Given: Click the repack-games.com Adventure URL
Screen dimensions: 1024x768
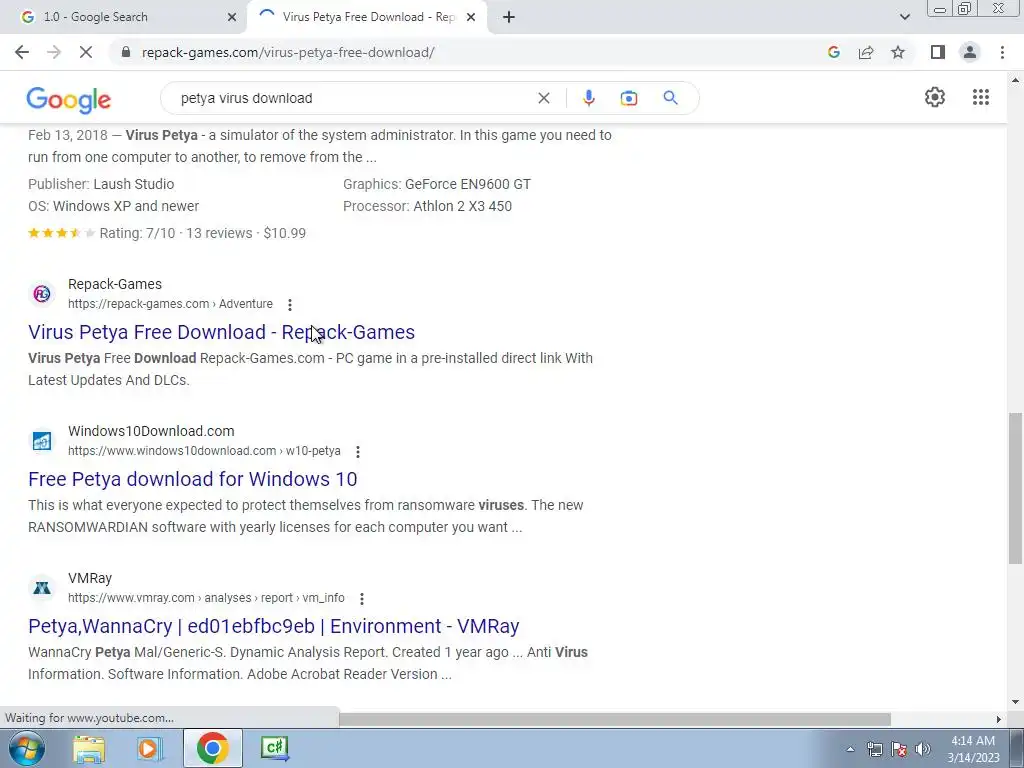Looking at the screenshot, I should (170, 304).
